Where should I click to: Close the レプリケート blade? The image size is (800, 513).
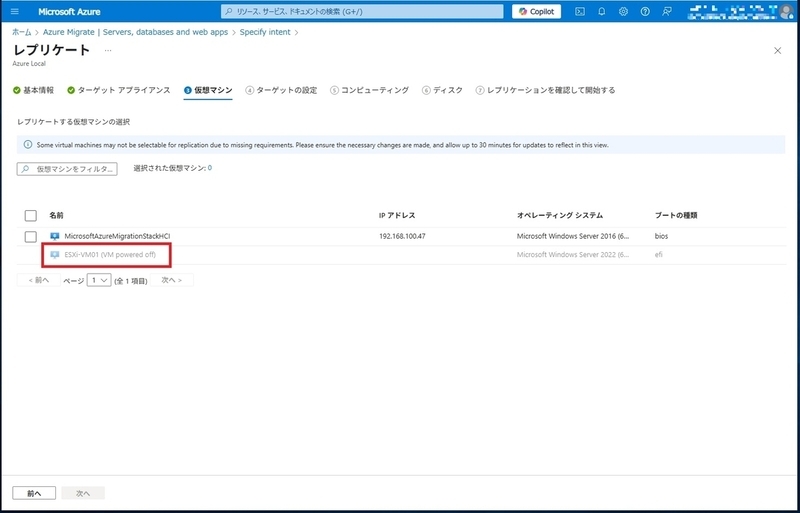click(x=778, y=51)
